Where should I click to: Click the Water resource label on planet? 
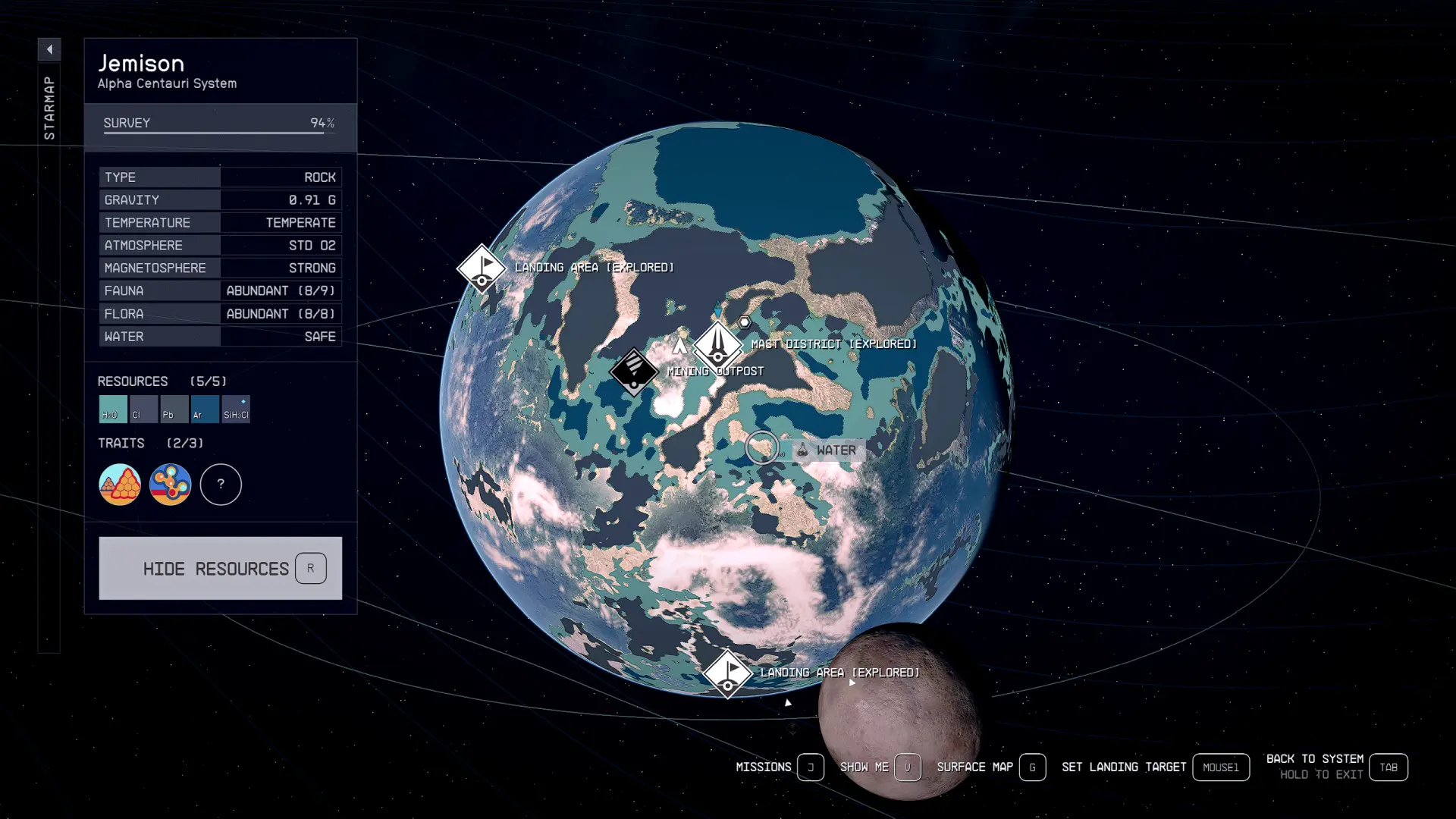pos(828,450)
